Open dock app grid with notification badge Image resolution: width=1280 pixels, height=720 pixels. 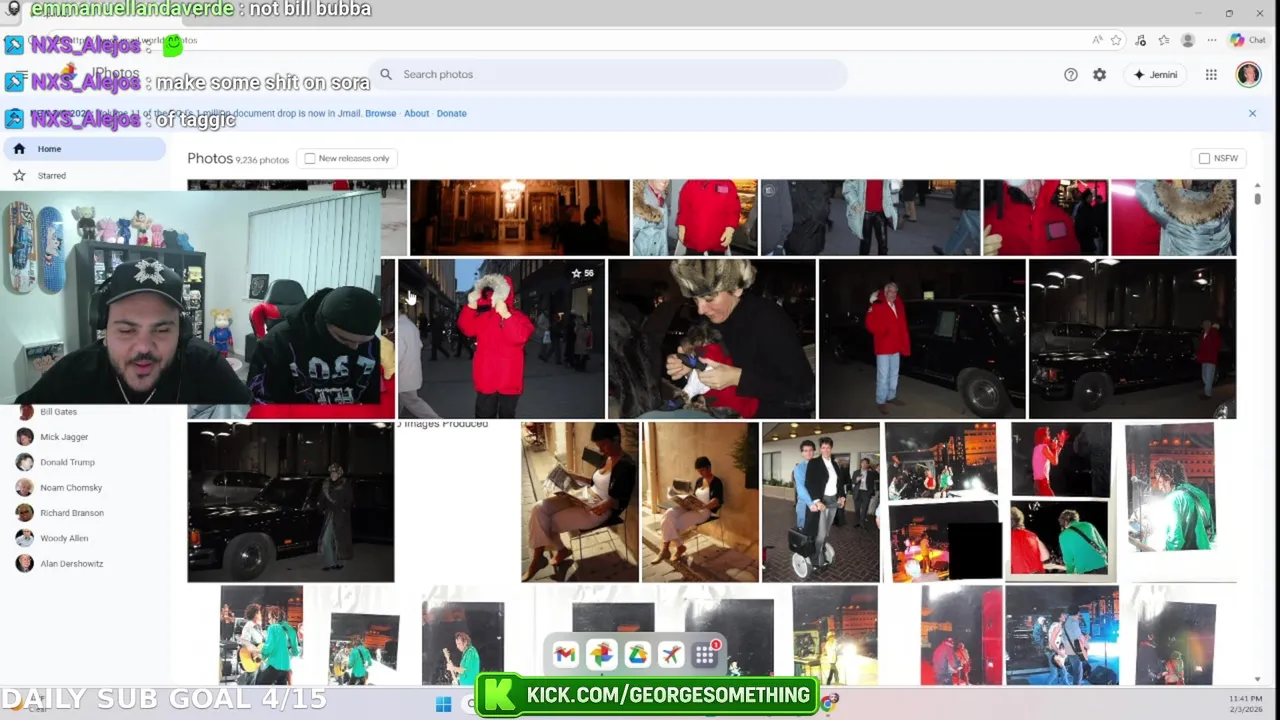coord(706,655)
